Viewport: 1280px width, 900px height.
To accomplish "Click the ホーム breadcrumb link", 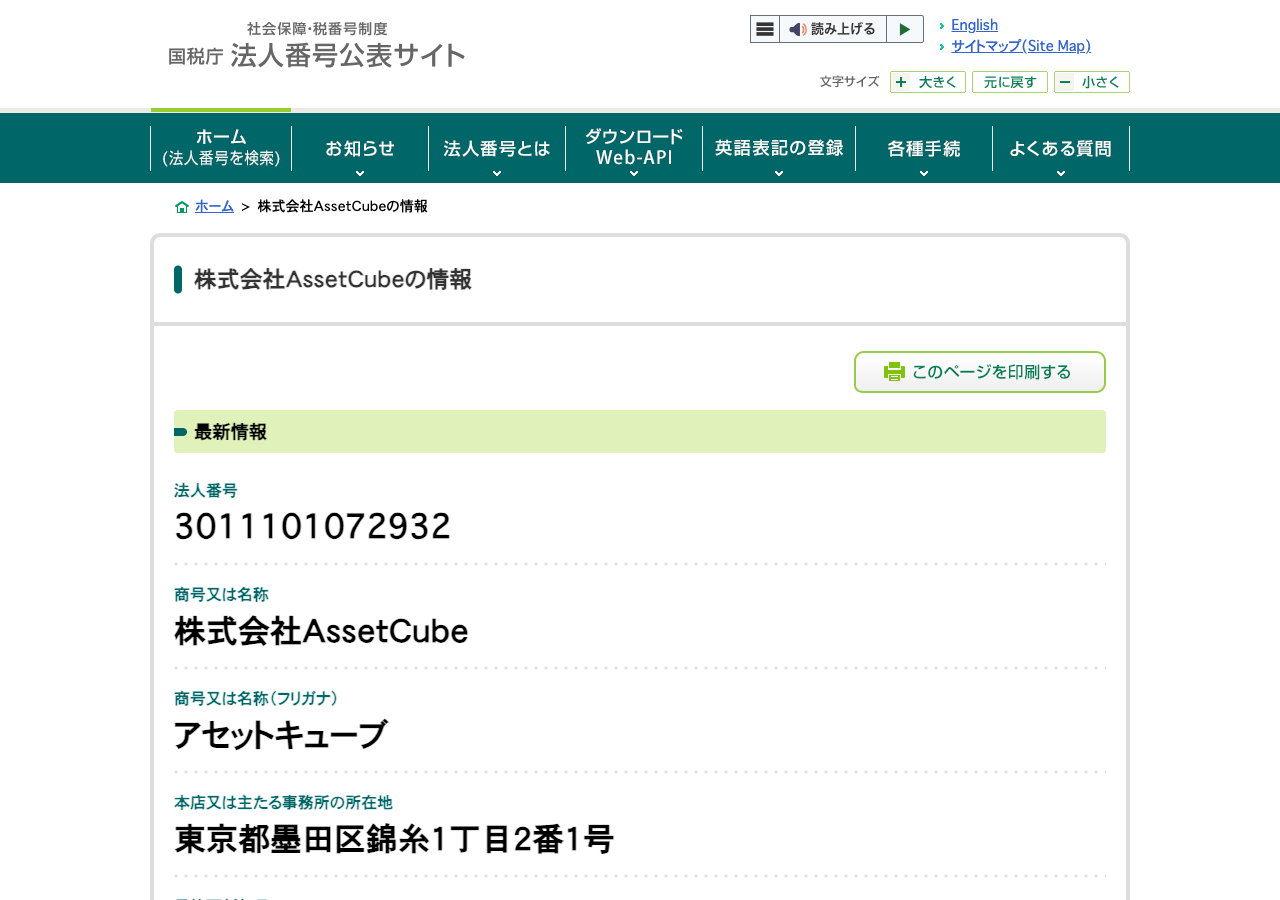I will [x=214, y=206].
